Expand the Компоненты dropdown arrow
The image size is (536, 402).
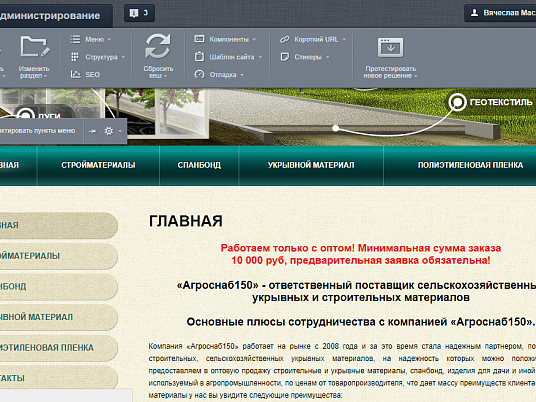click(x=254, y=39)
